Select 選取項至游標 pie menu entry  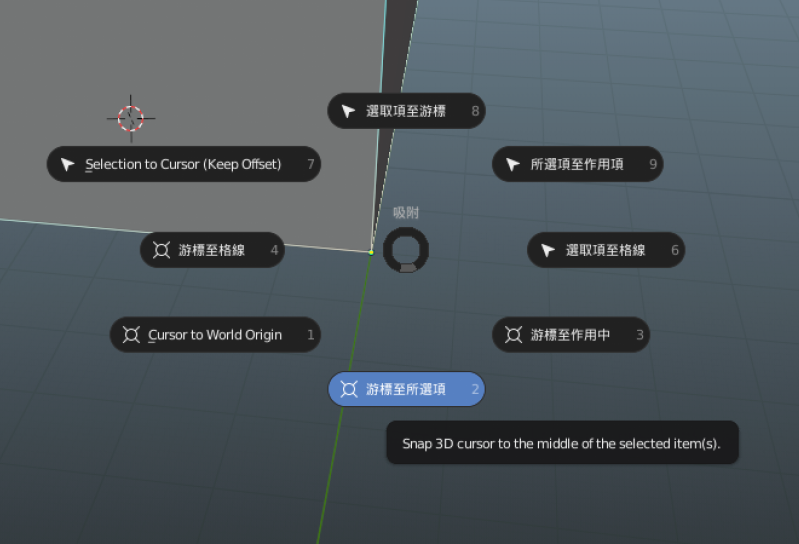click(406, 111)
